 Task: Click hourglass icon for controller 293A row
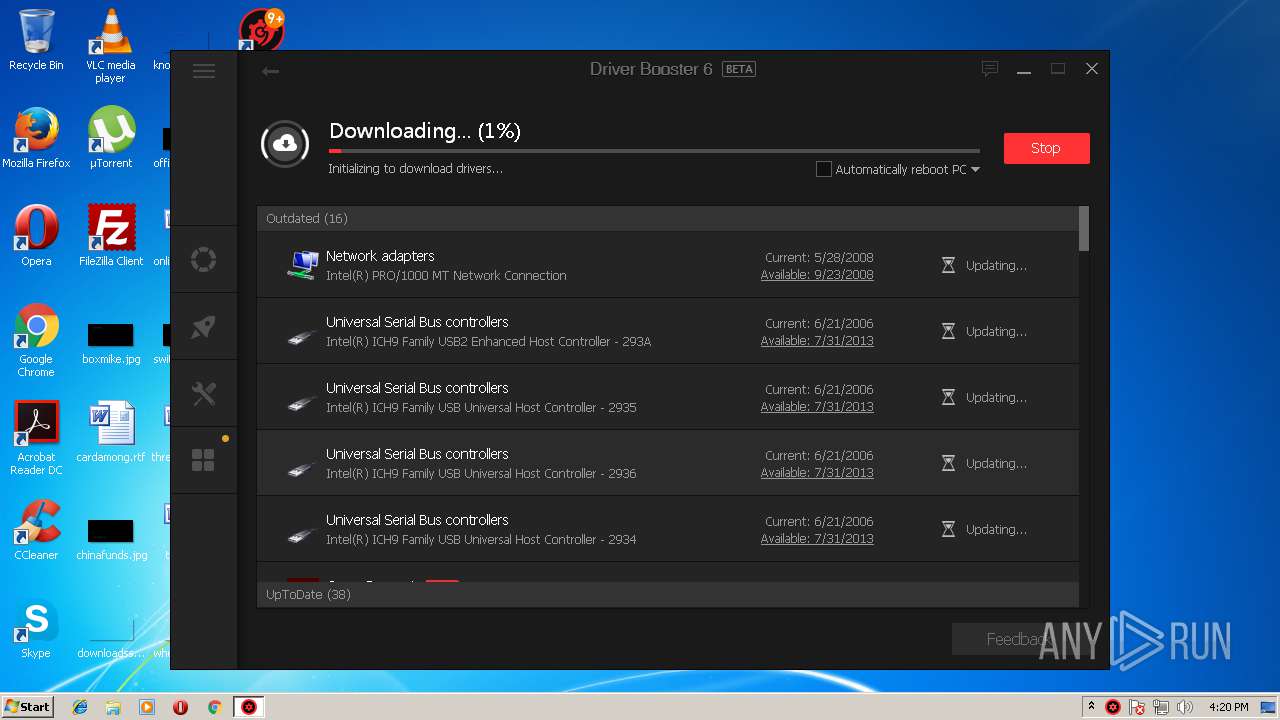[x=948, y=331]
